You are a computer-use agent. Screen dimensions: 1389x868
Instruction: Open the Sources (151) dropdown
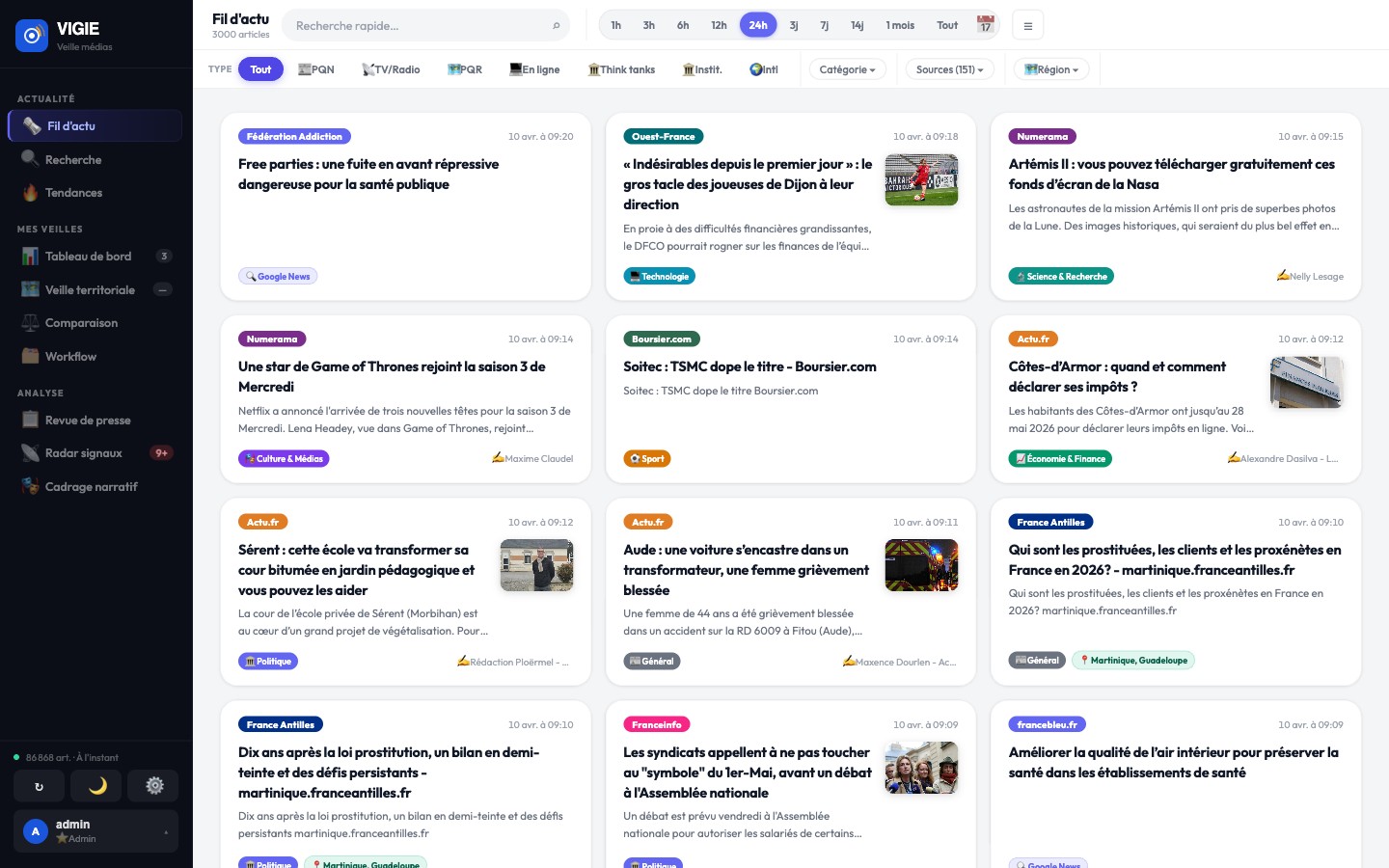[x=950, y=69]
